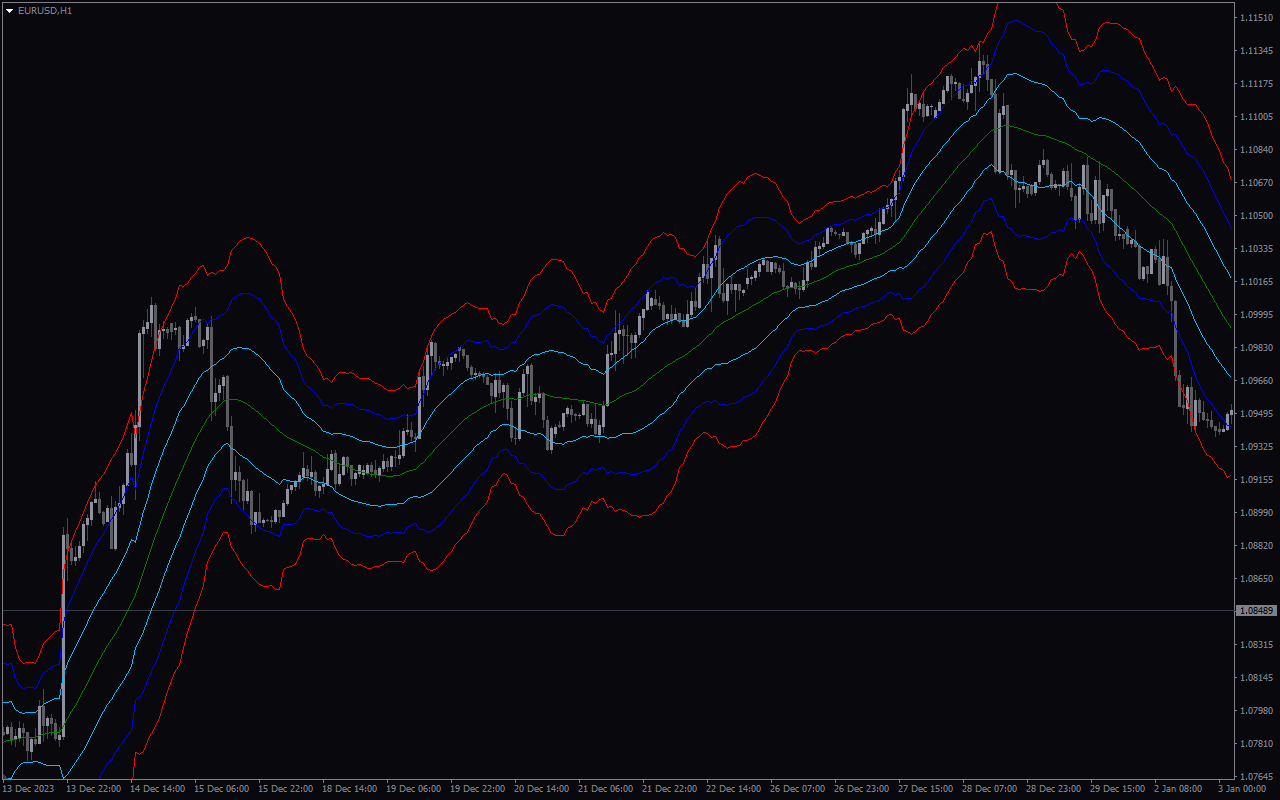Click the 22 Dec 14:00 time label
Image resolution: width=1280 pixels, height=800 pixels.
734,789
